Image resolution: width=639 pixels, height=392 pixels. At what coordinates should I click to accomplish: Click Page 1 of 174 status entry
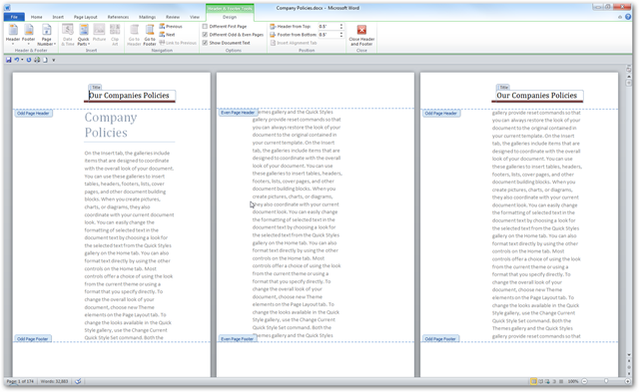coord(20,381)
